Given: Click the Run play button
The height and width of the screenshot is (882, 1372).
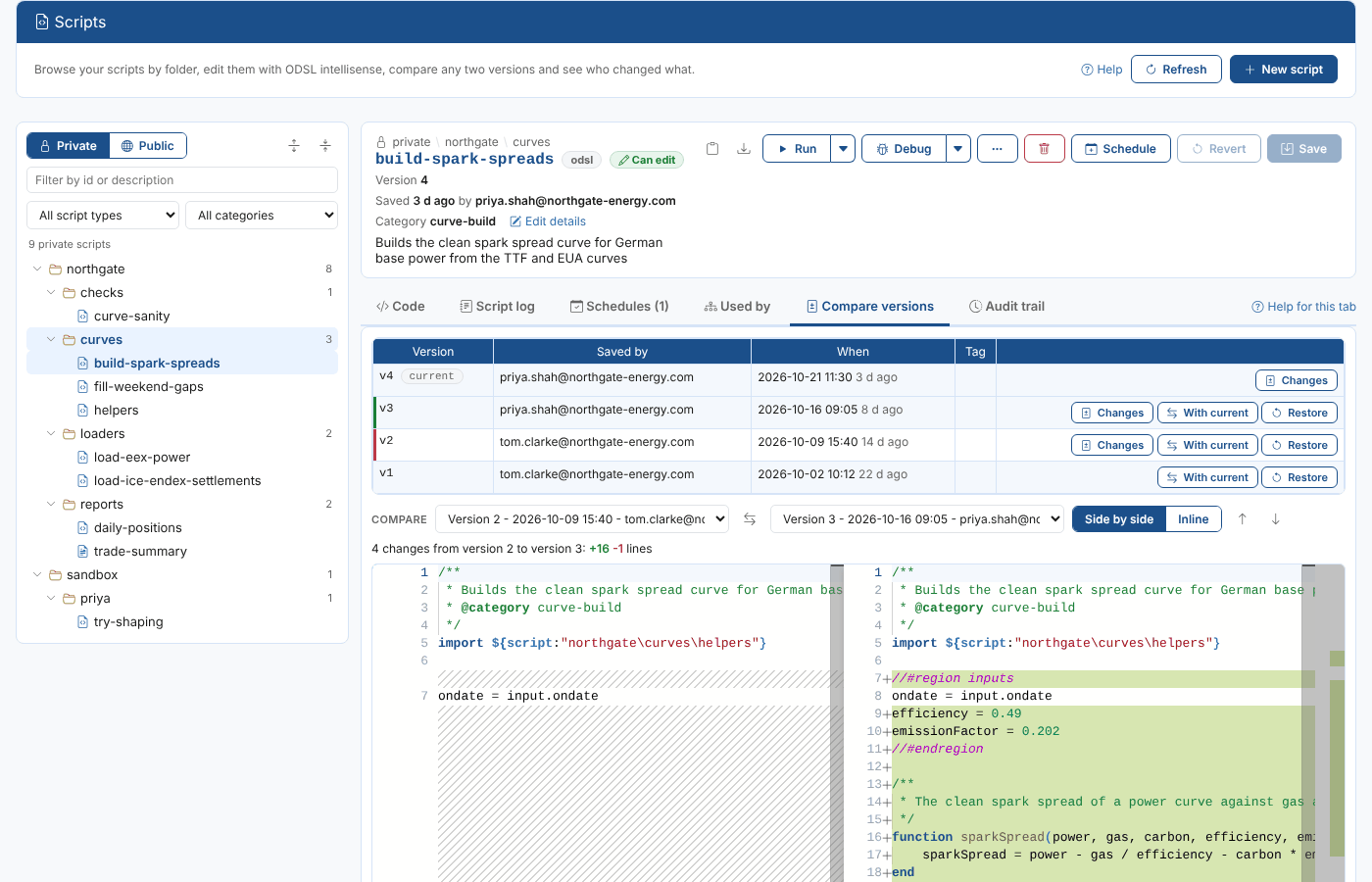Looking at the screenshot, I should [x=797, y=149].
